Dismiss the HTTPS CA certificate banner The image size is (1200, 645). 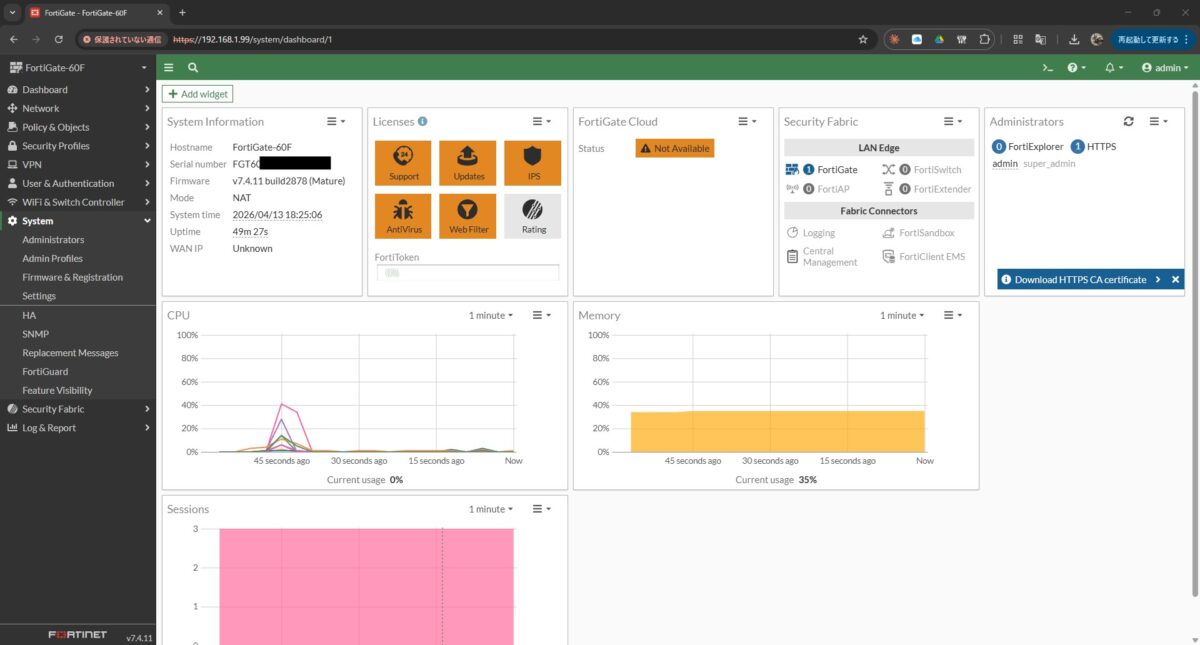click(x=1176, y=280)
